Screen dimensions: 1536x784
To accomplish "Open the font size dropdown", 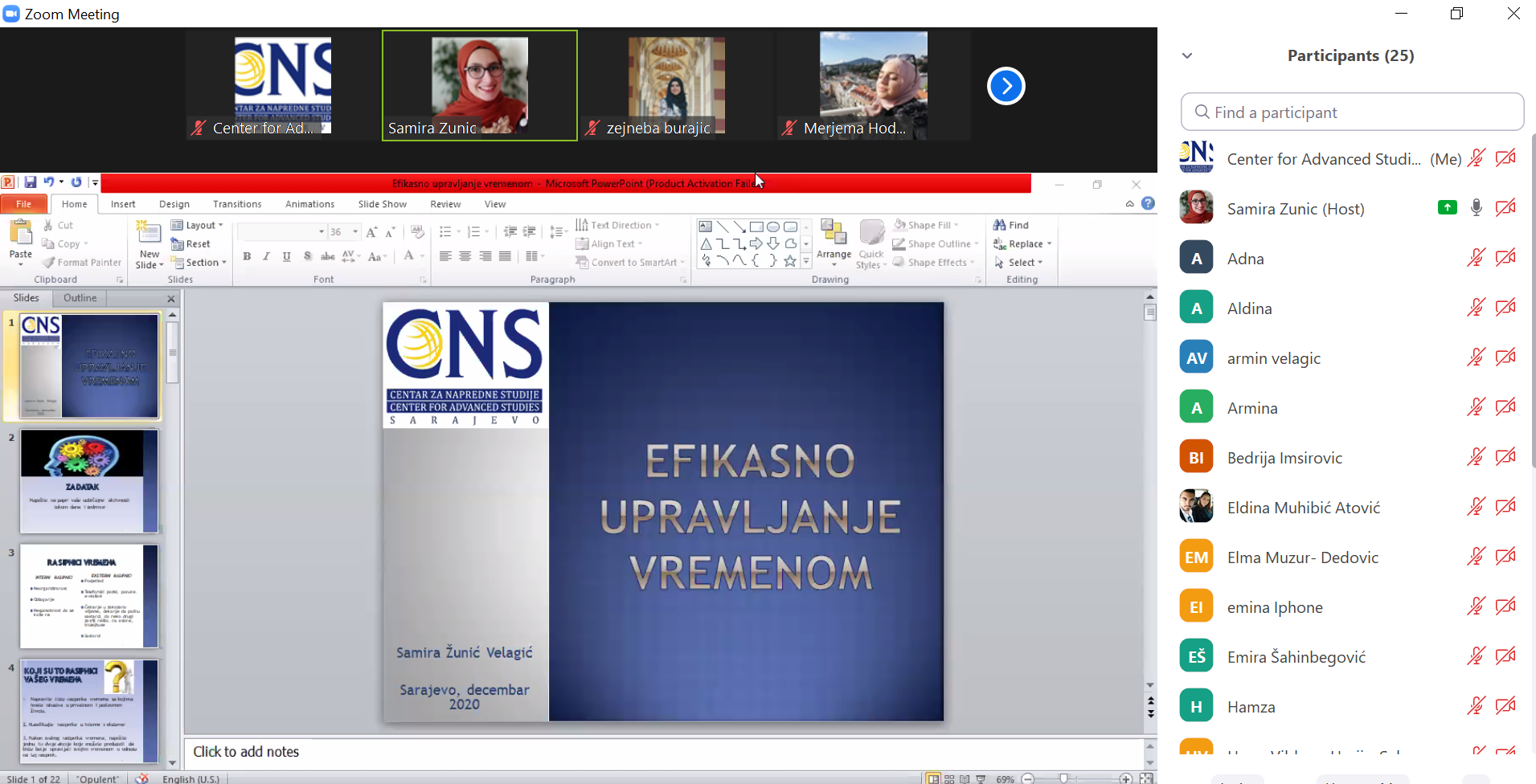I will click(x=354, y=231).
